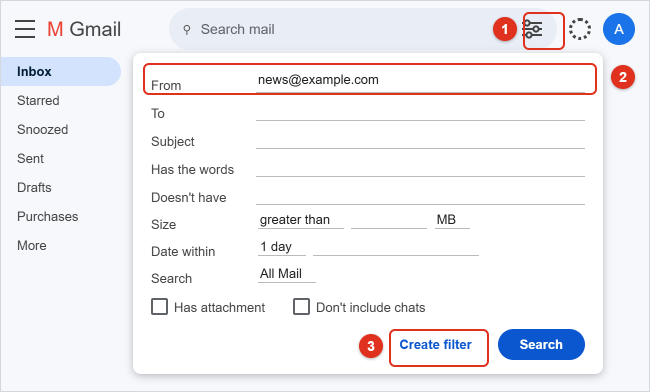Open the Starred folder

coord(38,100)
